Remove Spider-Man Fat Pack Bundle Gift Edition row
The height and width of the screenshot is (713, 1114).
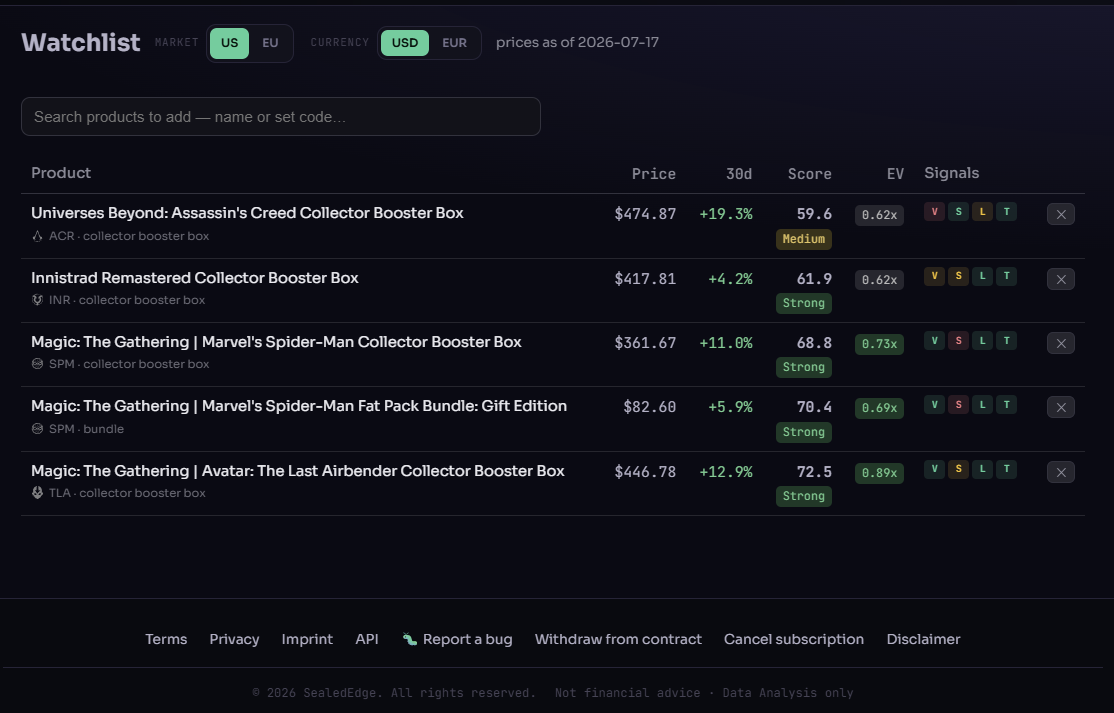tap(1061, 407)
